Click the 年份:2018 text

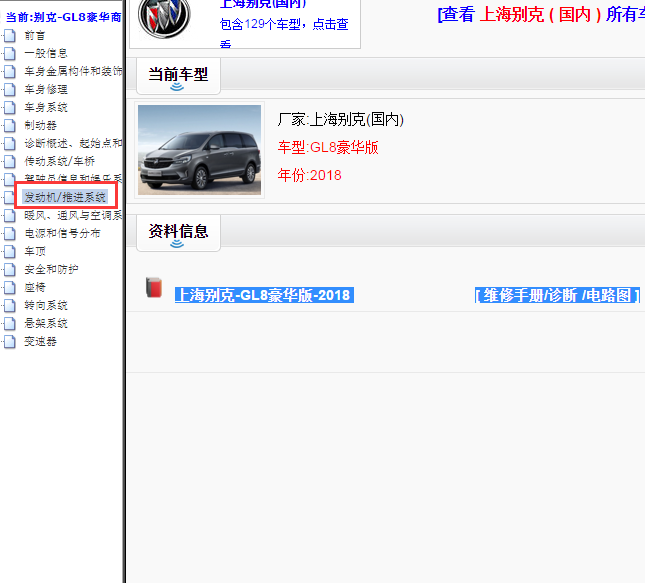309,175
